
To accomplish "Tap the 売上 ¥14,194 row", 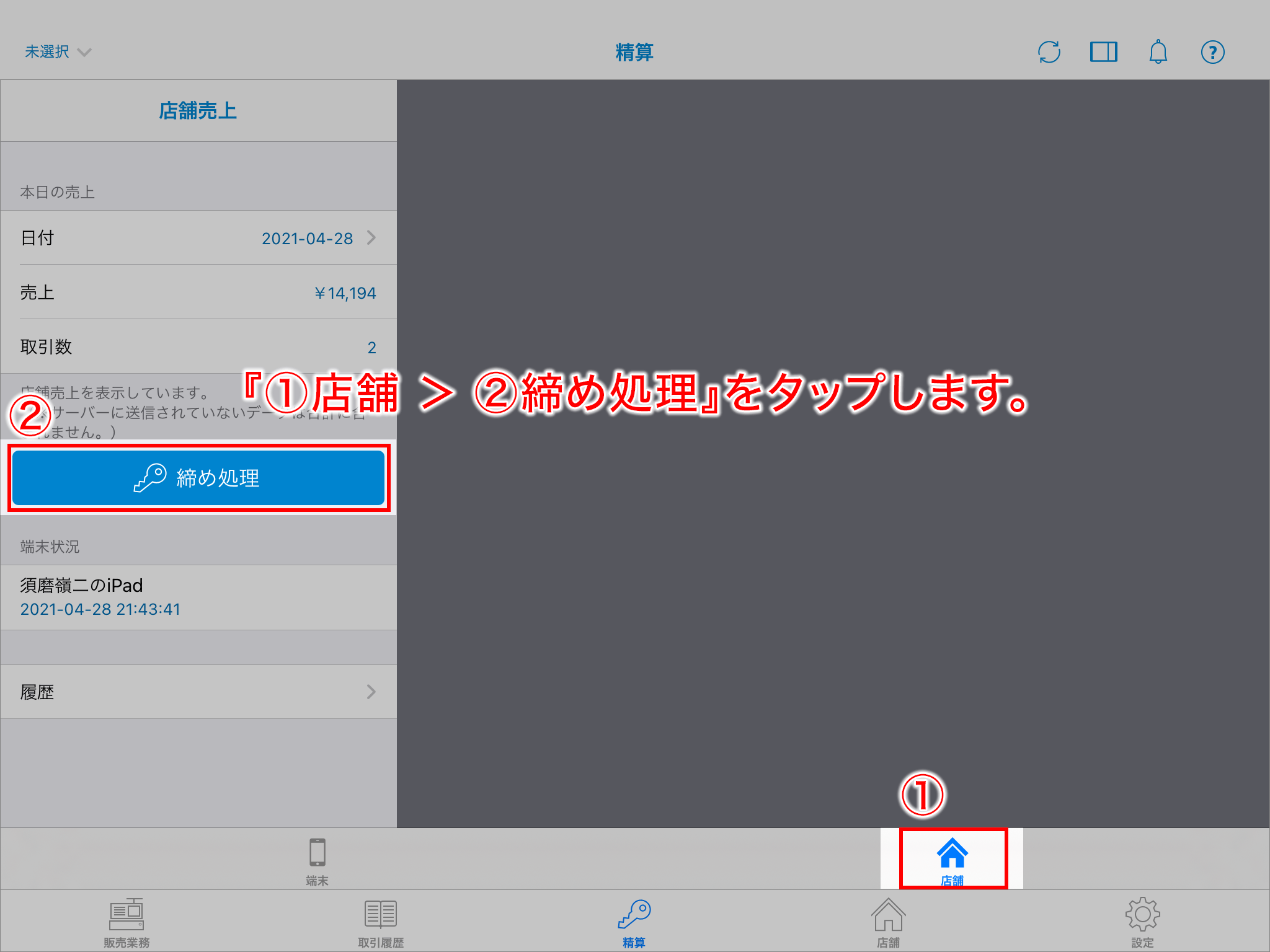I will (198, 293).
